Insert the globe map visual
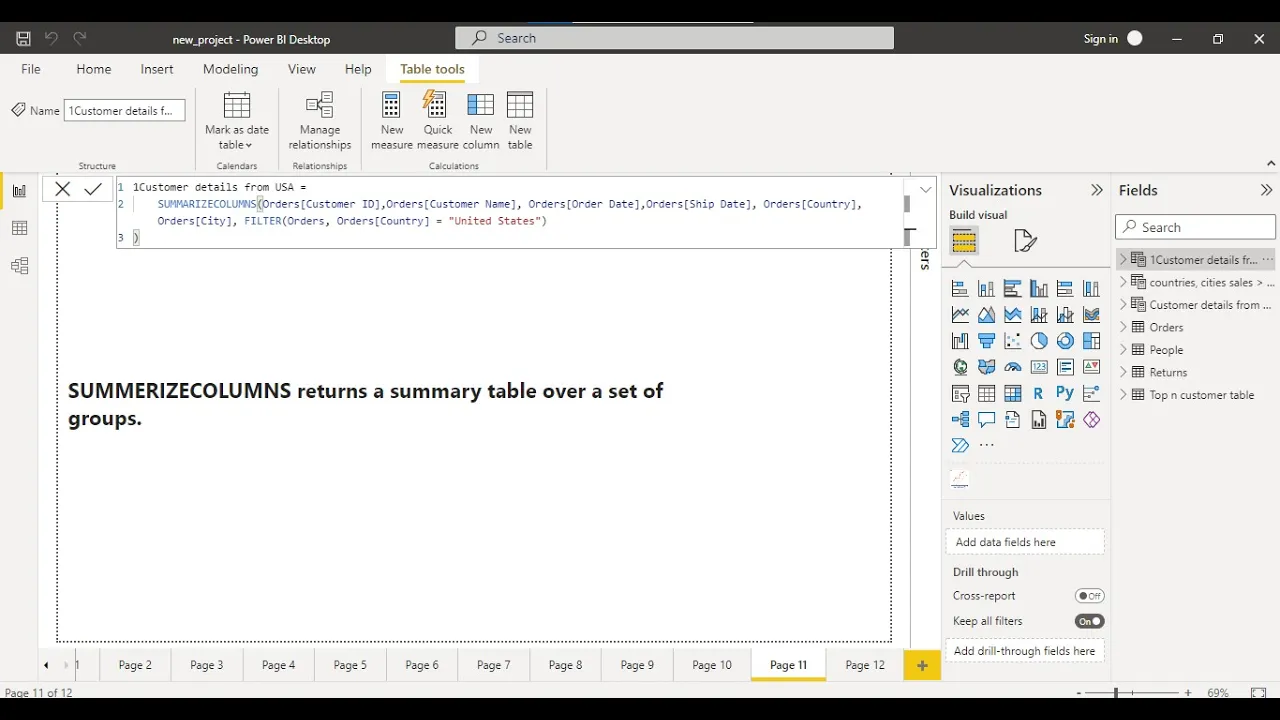1280x720 pixels. pos(960,367)
